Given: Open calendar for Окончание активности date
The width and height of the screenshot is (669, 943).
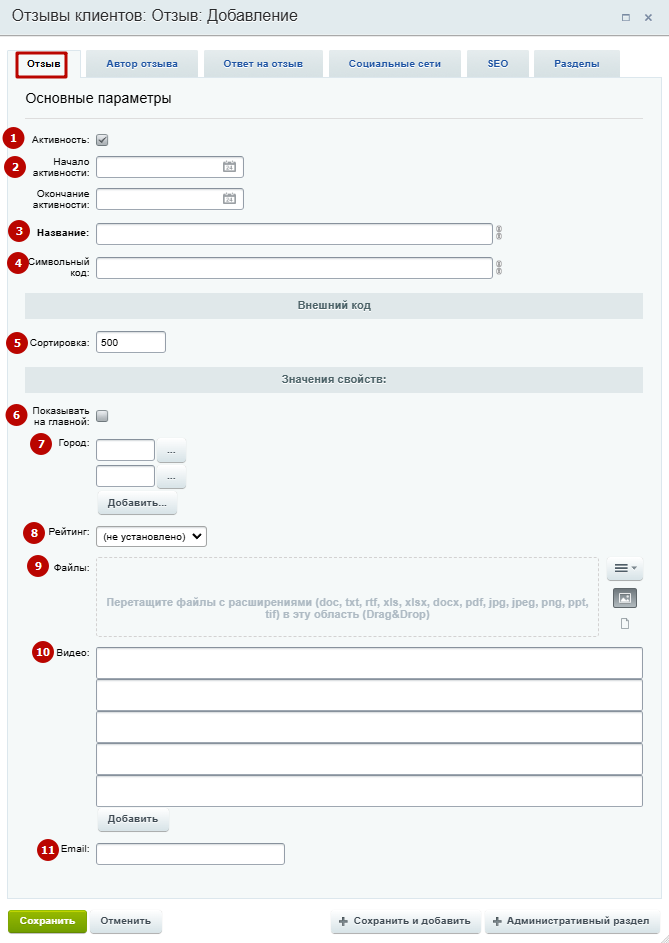Looking at the screenshot, I should tap(229, 198).
